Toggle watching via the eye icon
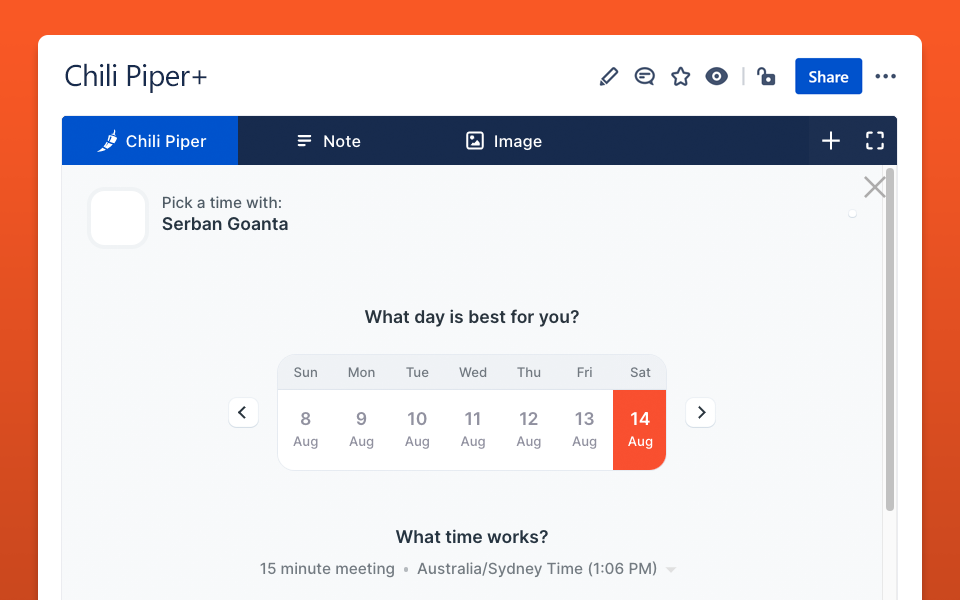Screen dimensions: 960x600 716,77
